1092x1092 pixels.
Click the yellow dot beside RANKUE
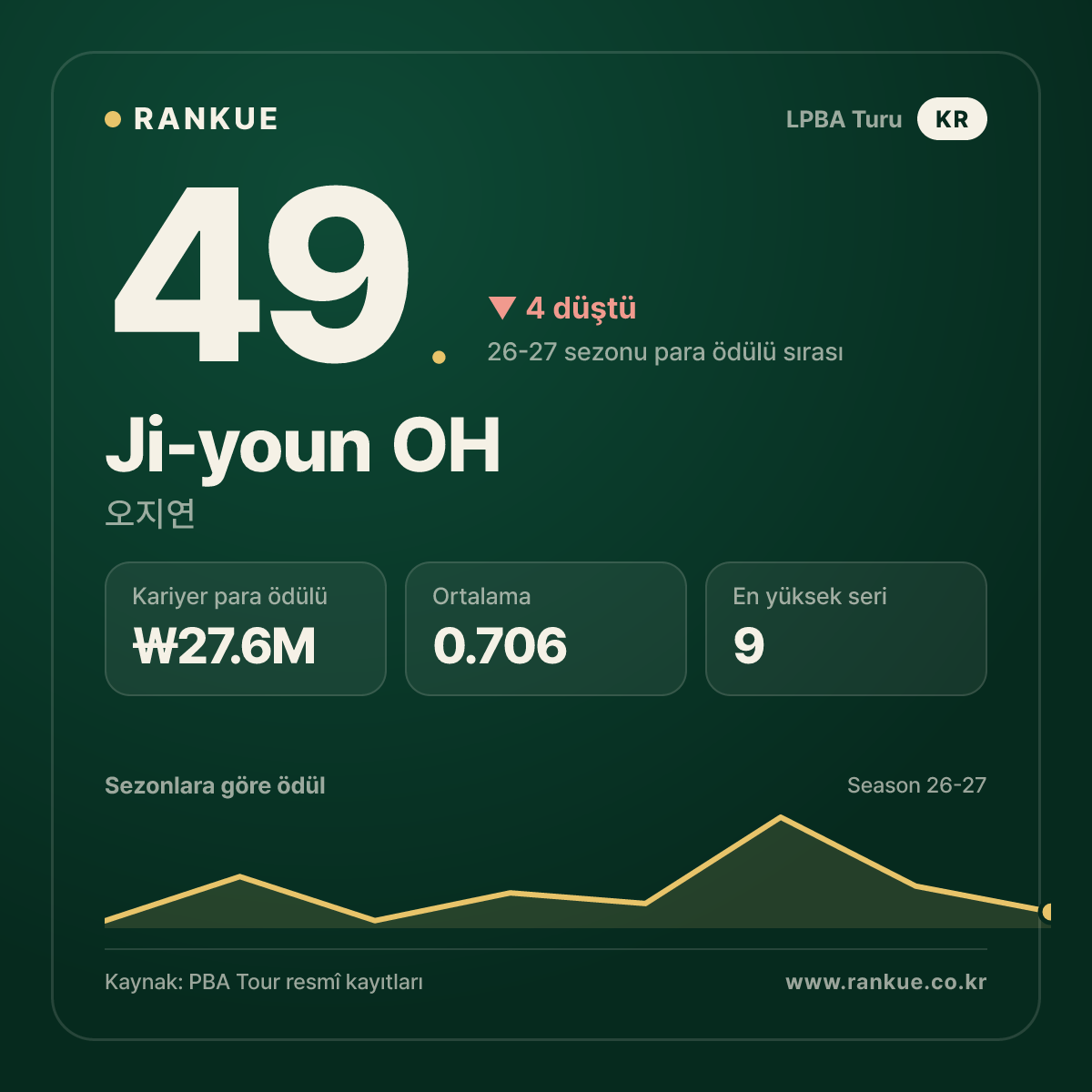click(x=113, y=119)
